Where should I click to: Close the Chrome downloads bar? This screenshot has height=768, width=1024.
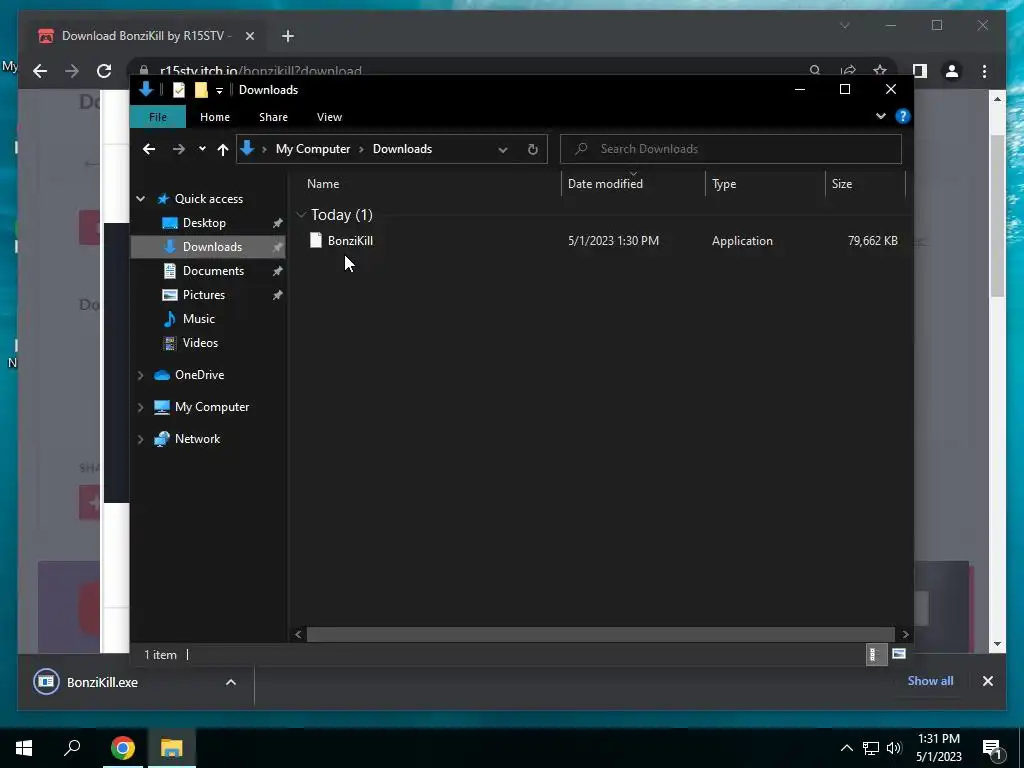click(987, 681)
